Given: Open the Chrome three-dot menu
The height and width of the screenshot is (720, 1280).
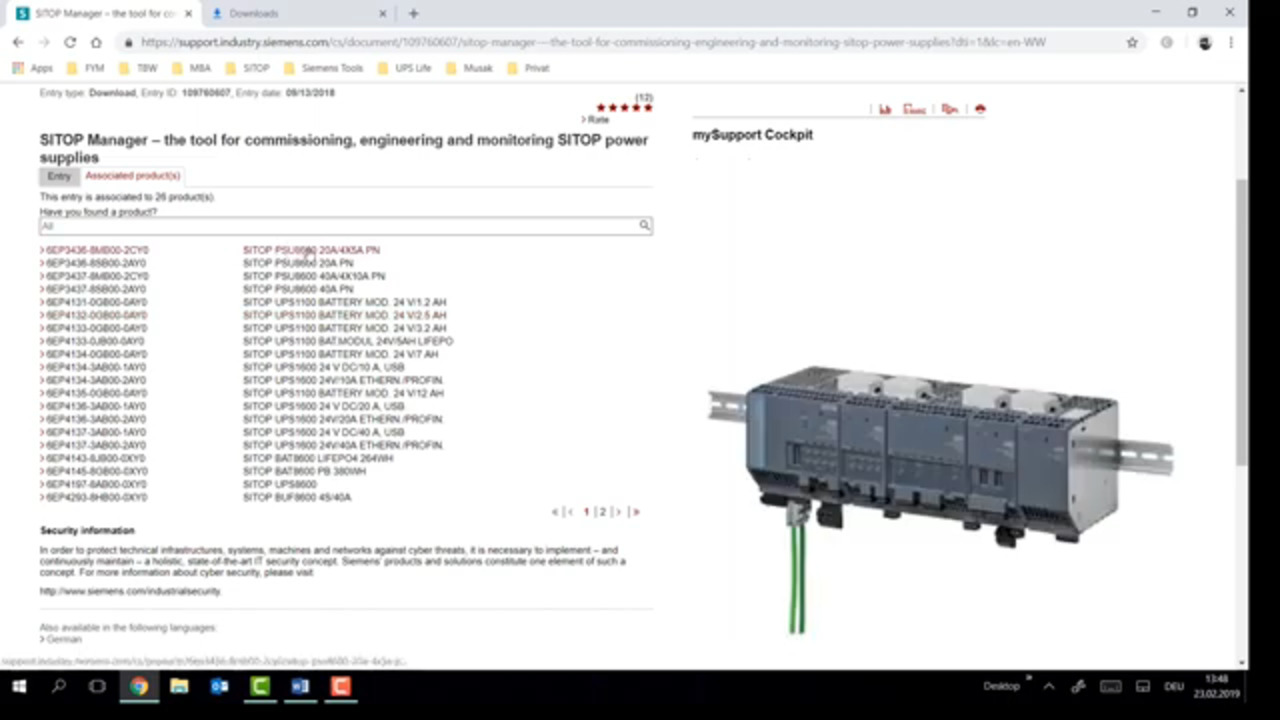Looking at the screenshot, I should pos(1230,43).
